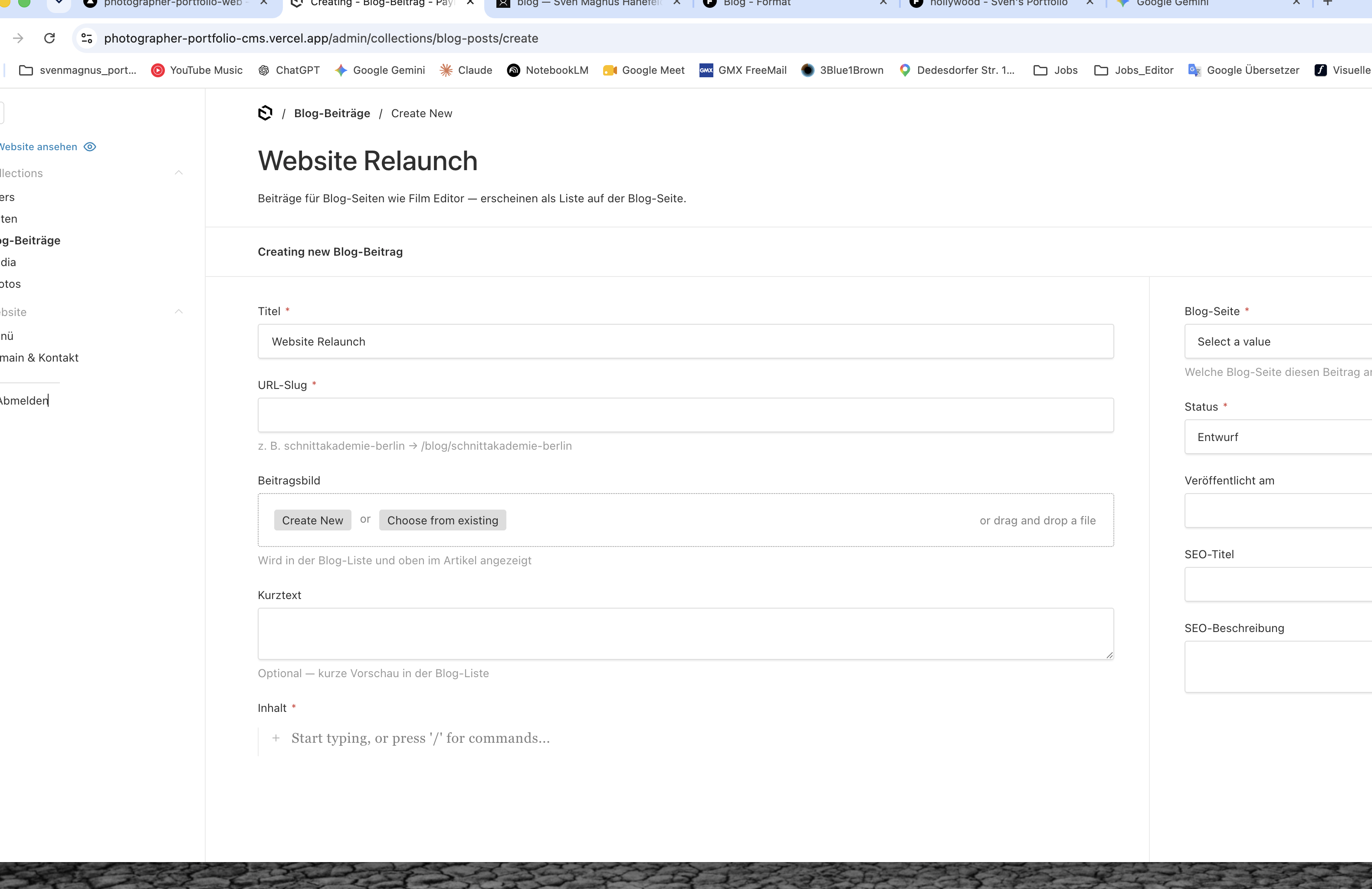Open the Dedesdorfer Str. maps bookmark
The width and height of the screenshot is (1372, 889).
957,70
